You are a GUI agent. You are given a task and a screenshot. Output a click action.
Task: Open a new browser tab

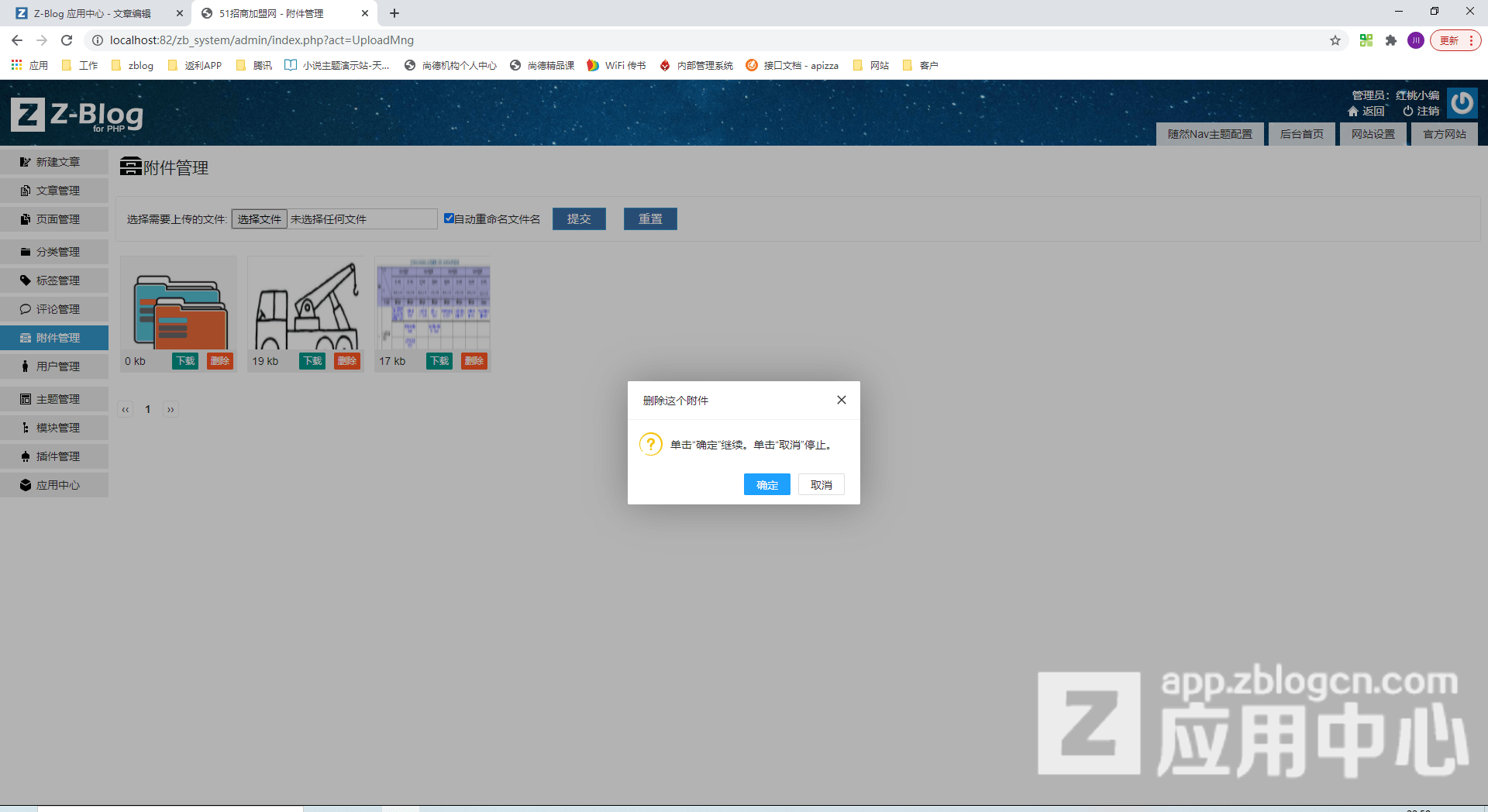[394, 13]
